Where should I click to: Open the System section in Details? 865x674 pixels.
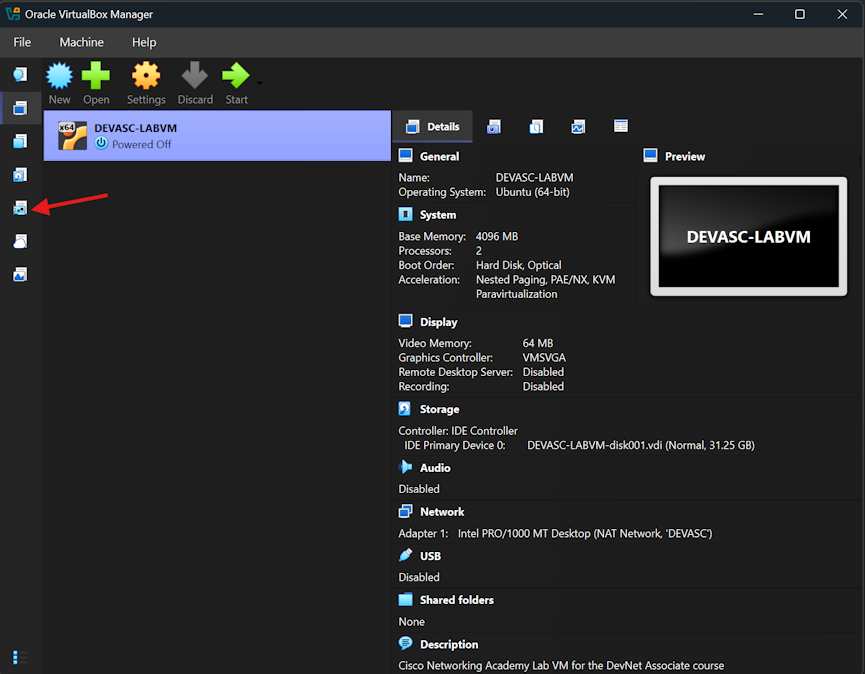coord(437,214)
